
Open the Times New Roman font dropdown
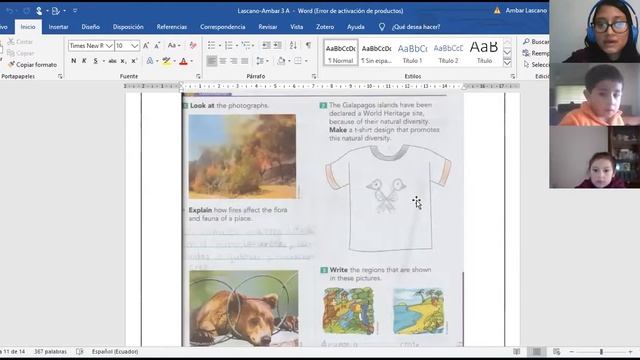coord(109,46)
